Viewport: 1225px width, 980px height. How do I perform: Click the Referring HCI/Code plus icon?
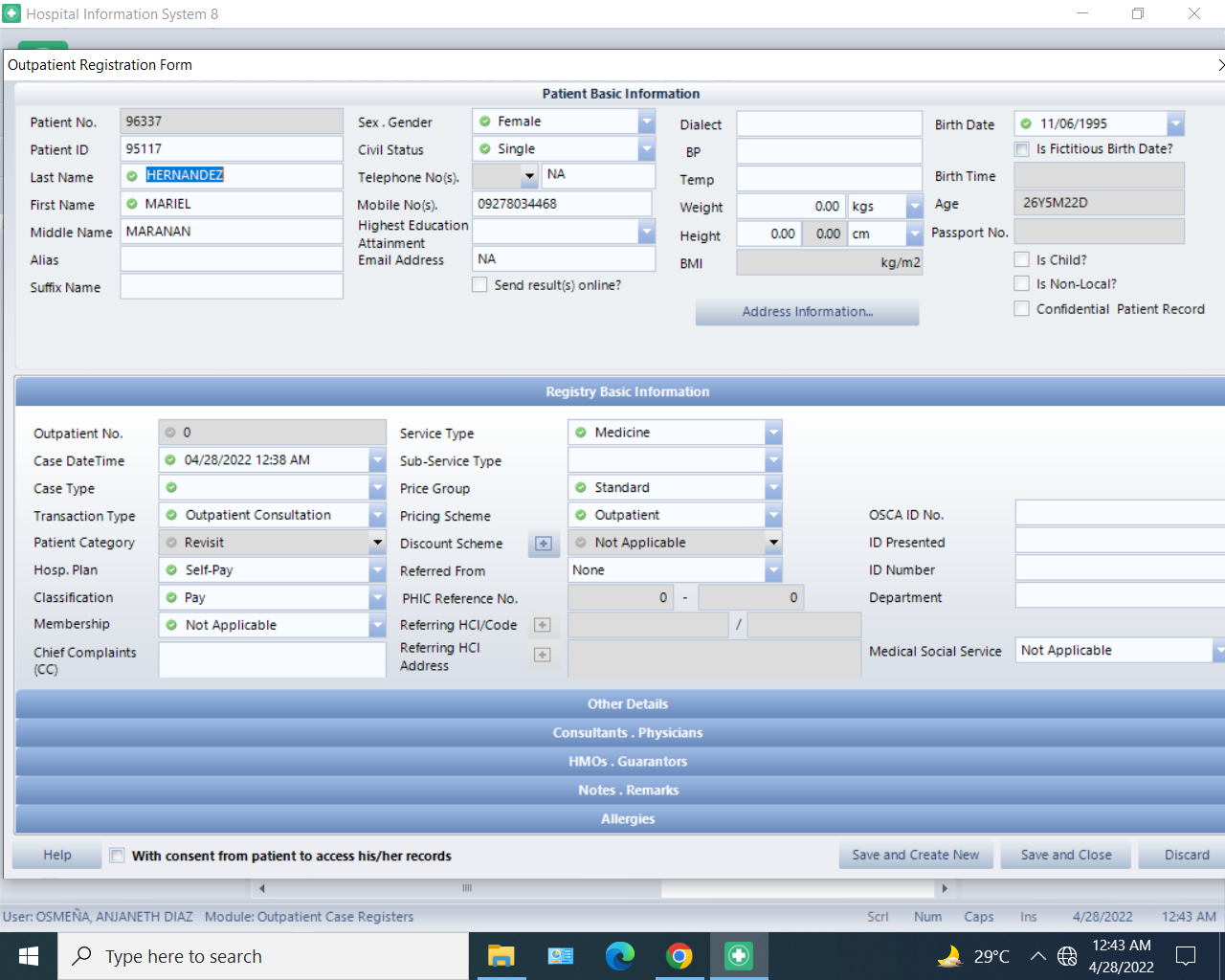pos(543,625)
